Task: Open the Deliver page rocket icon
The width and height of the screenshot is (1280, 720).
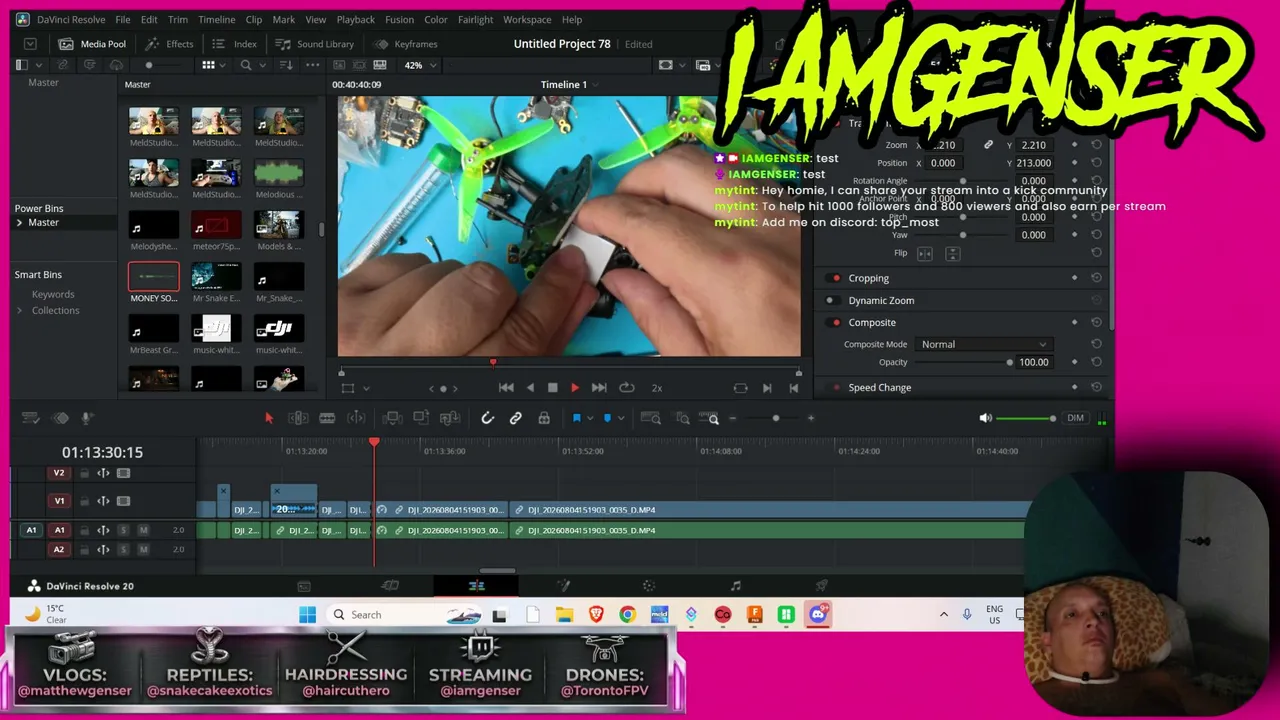Action: 821,586
